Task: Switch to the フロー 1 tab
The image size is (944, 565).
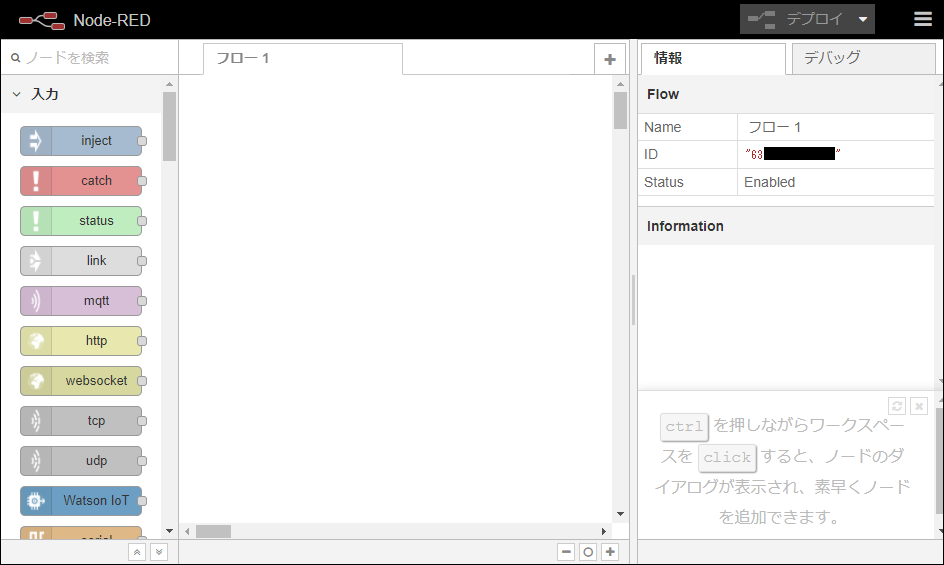Action: 303,58
